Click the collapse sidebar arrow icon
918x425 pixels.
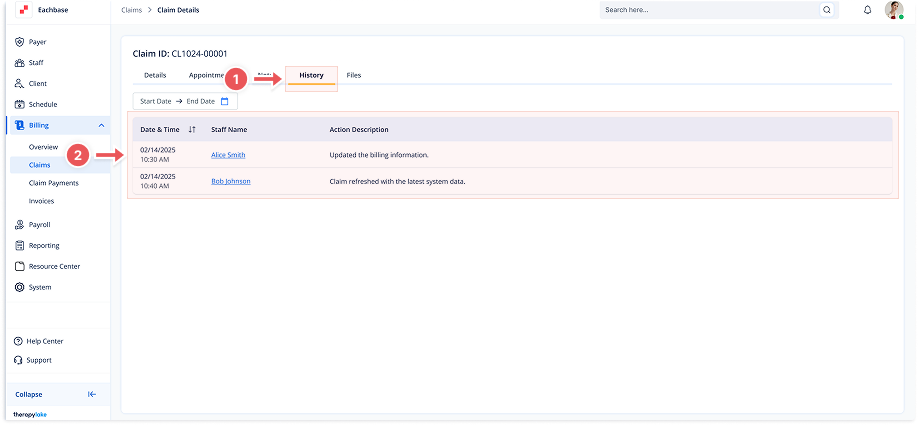[92, 395]
